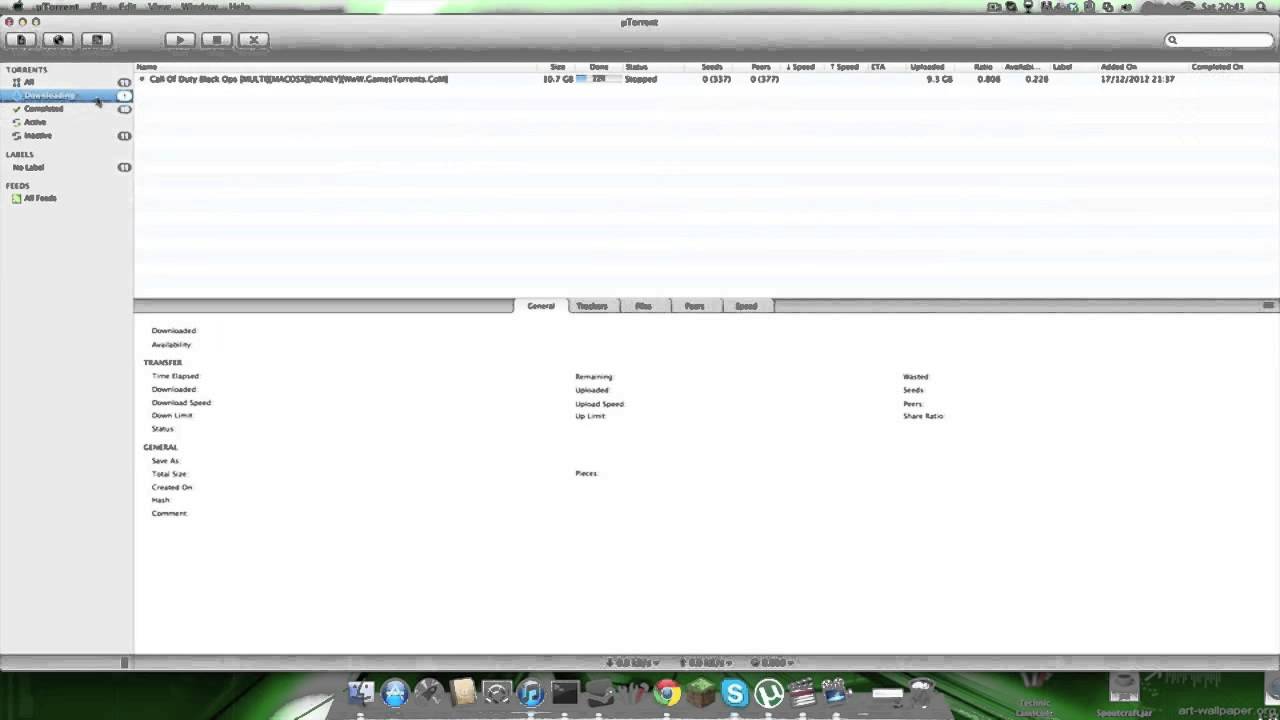Open the Edit menu
Image resolution: width=1280 pixels, height=720 pixels.
127,7
